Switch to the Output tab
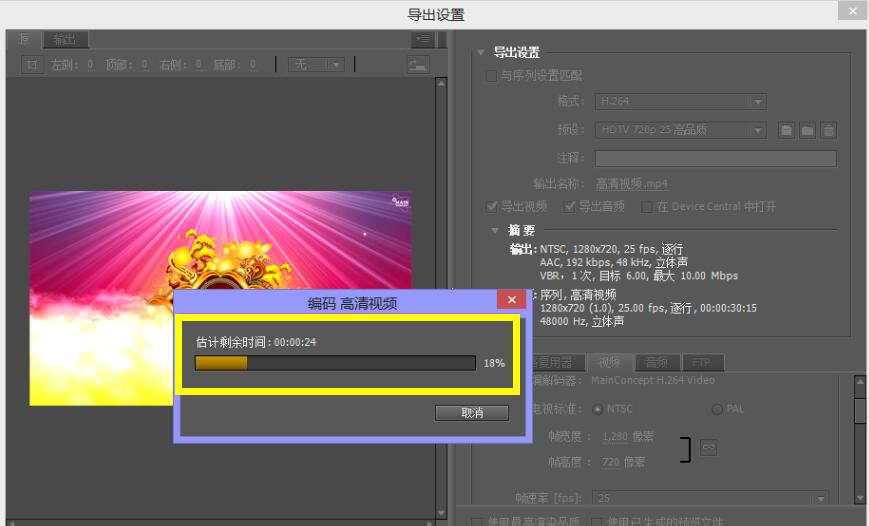This screenshot has height=526, width=869. 65,40
